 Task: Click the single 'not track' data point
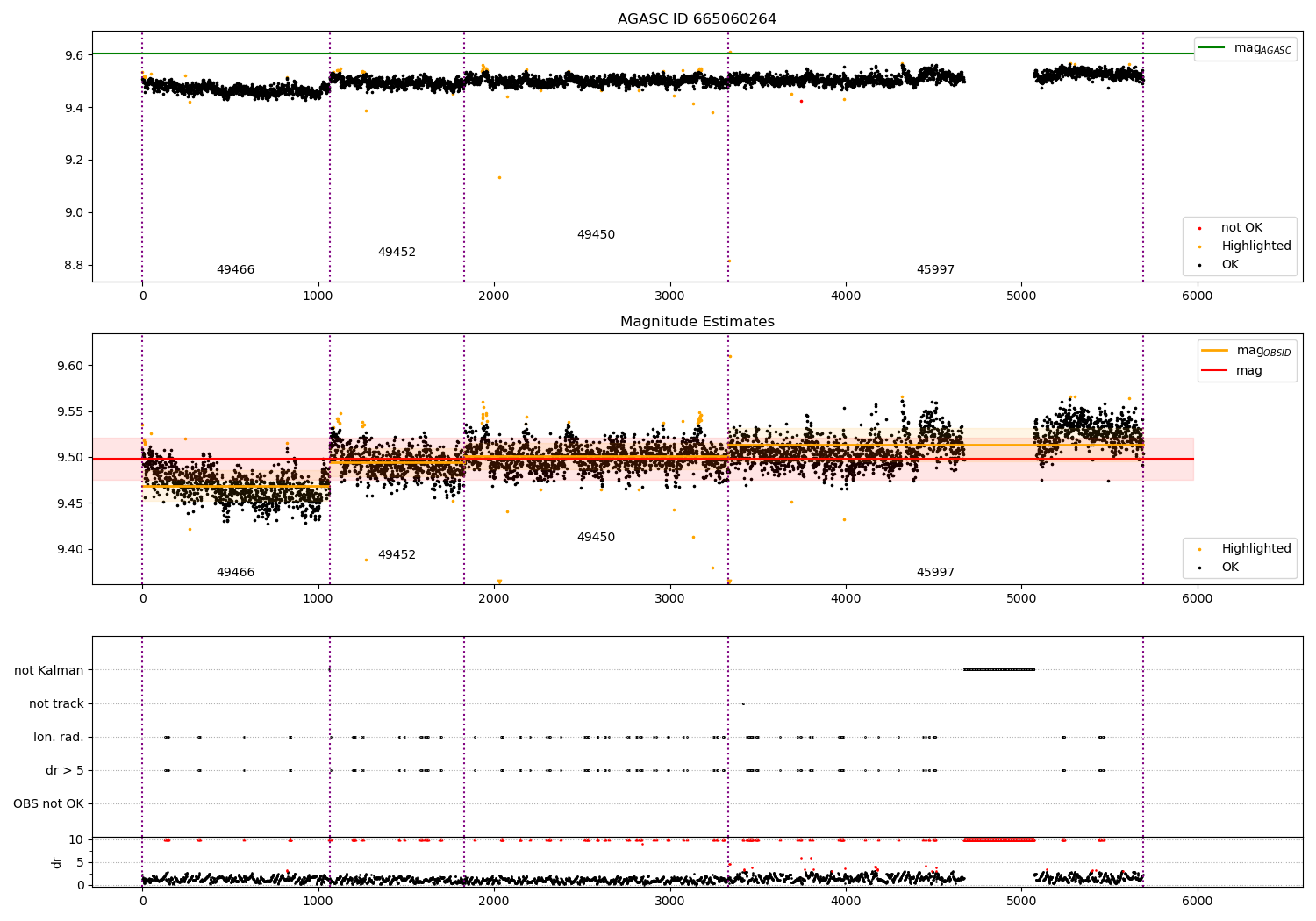[x=743, y=703]
